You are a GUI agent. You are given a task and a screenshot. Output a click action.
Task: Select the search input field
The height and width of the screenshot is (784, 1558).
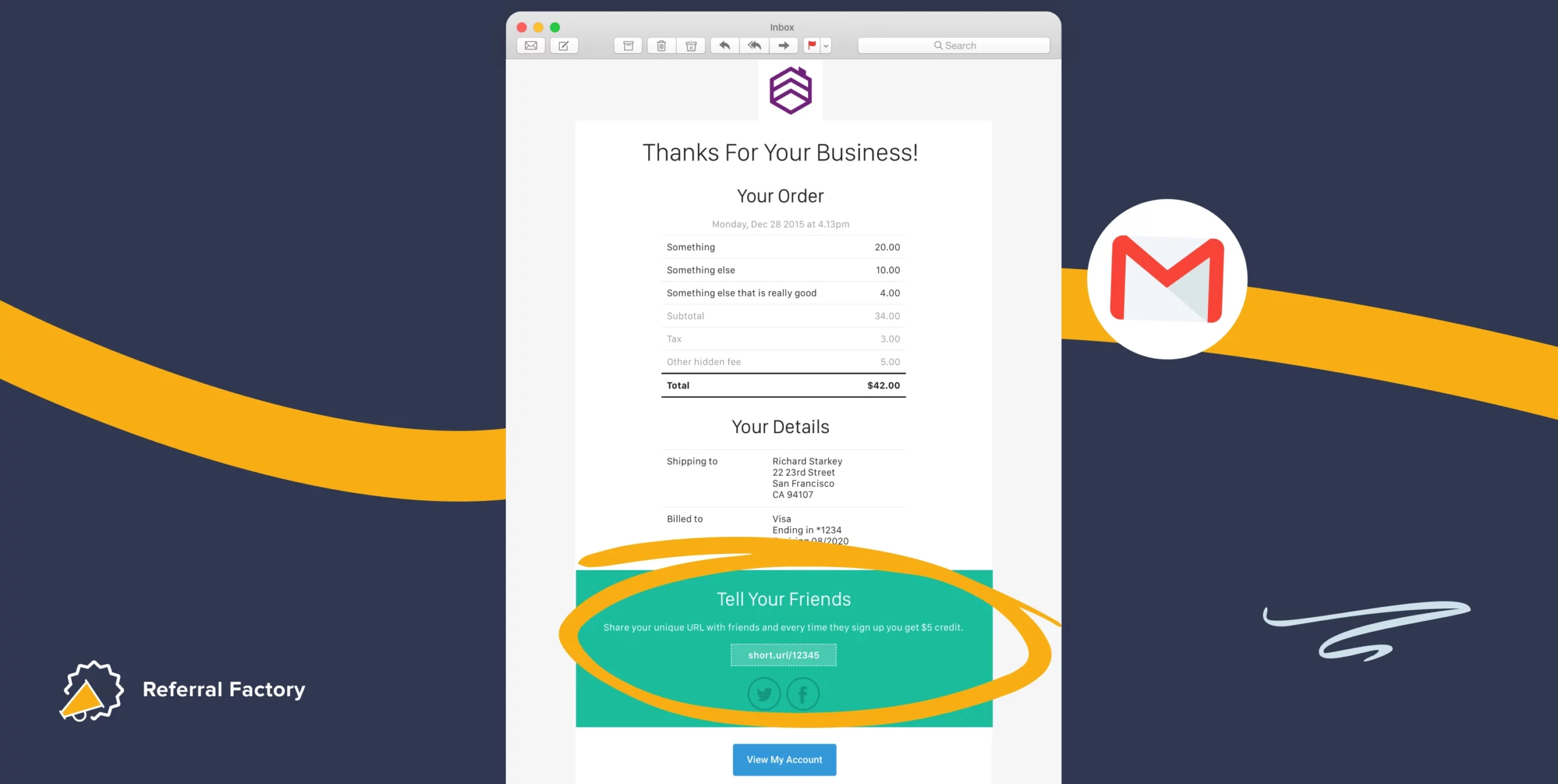pos(955,45)
